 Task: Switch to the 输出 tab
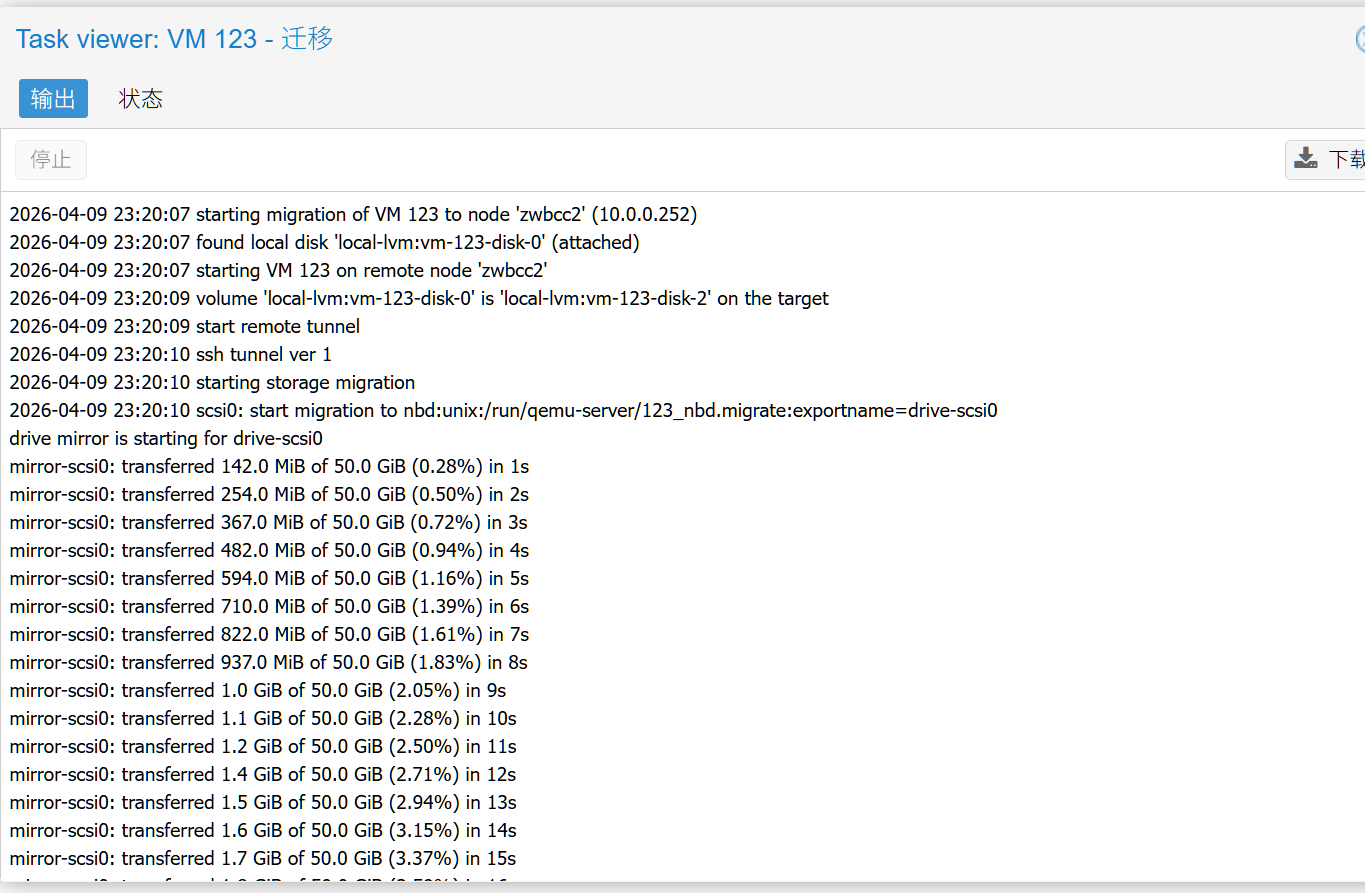[53, 99]
